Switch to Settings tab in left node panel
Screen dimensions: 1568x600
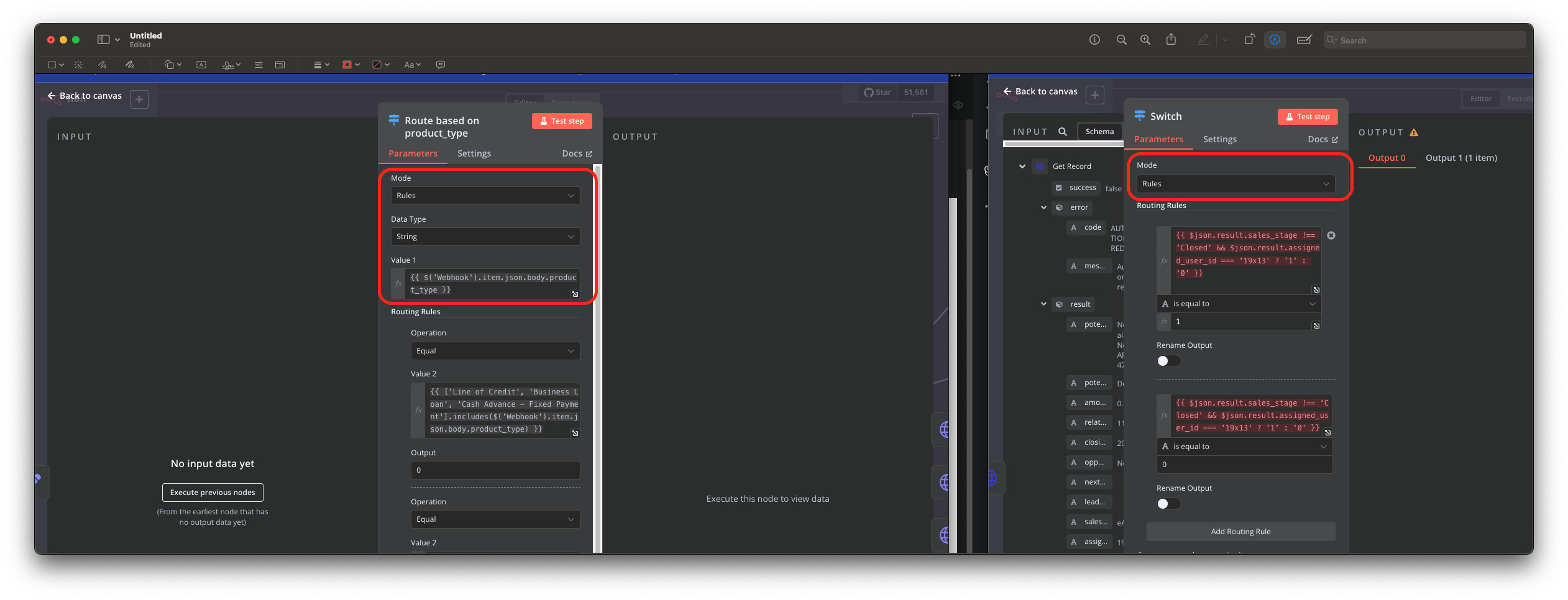(x=474, y=153)
